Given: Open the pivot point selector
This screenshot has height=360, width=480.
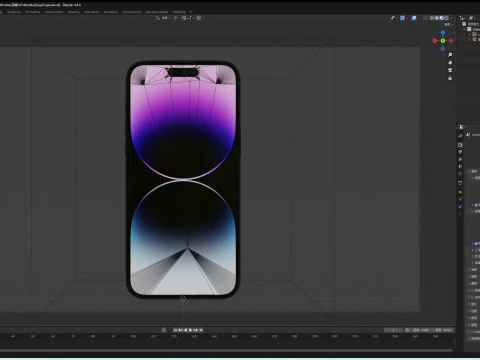Looking at the screenshot, I should point(176,18).
